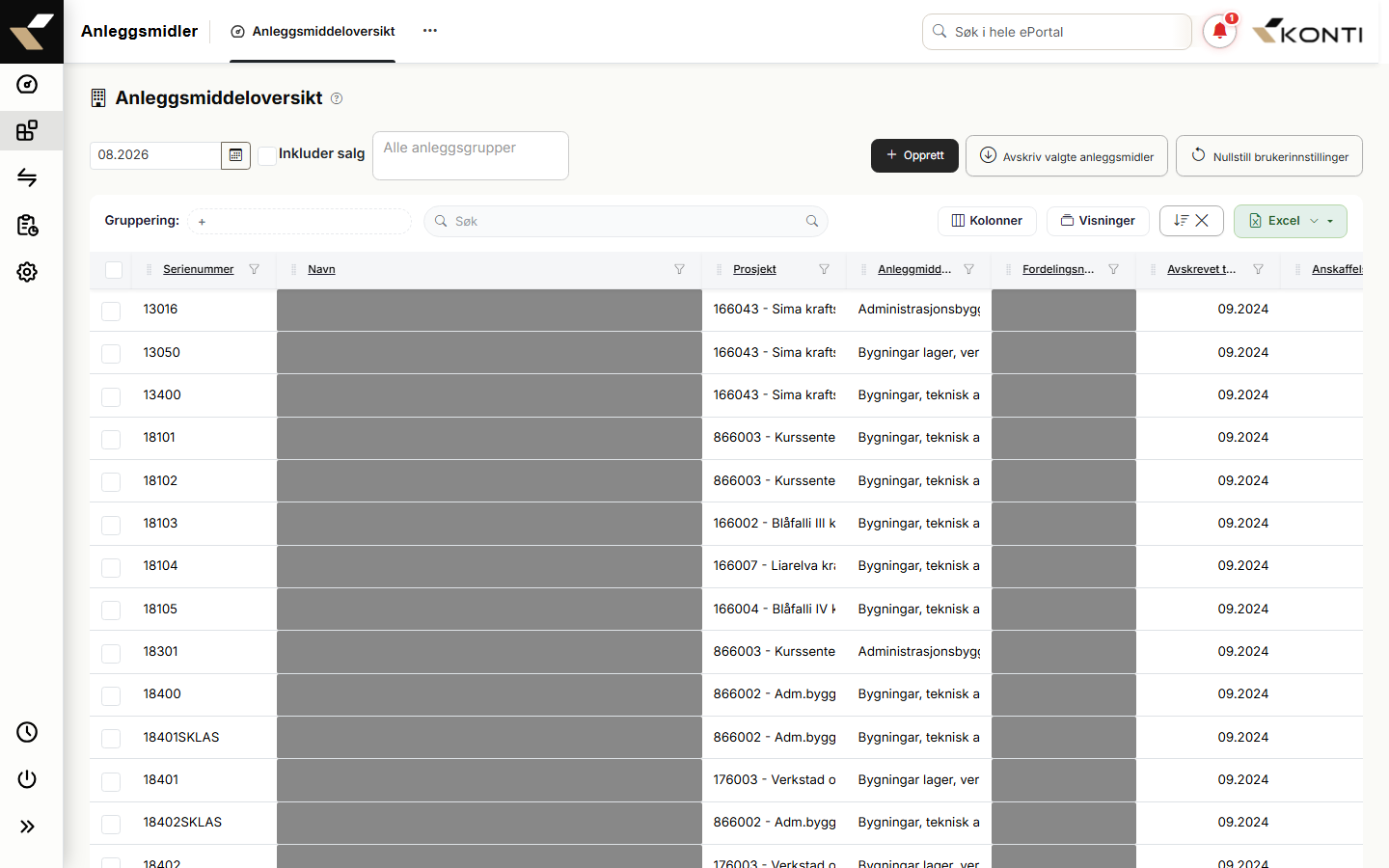
Task: Click the 08.2026 period input field
Action: pos(155,155)
